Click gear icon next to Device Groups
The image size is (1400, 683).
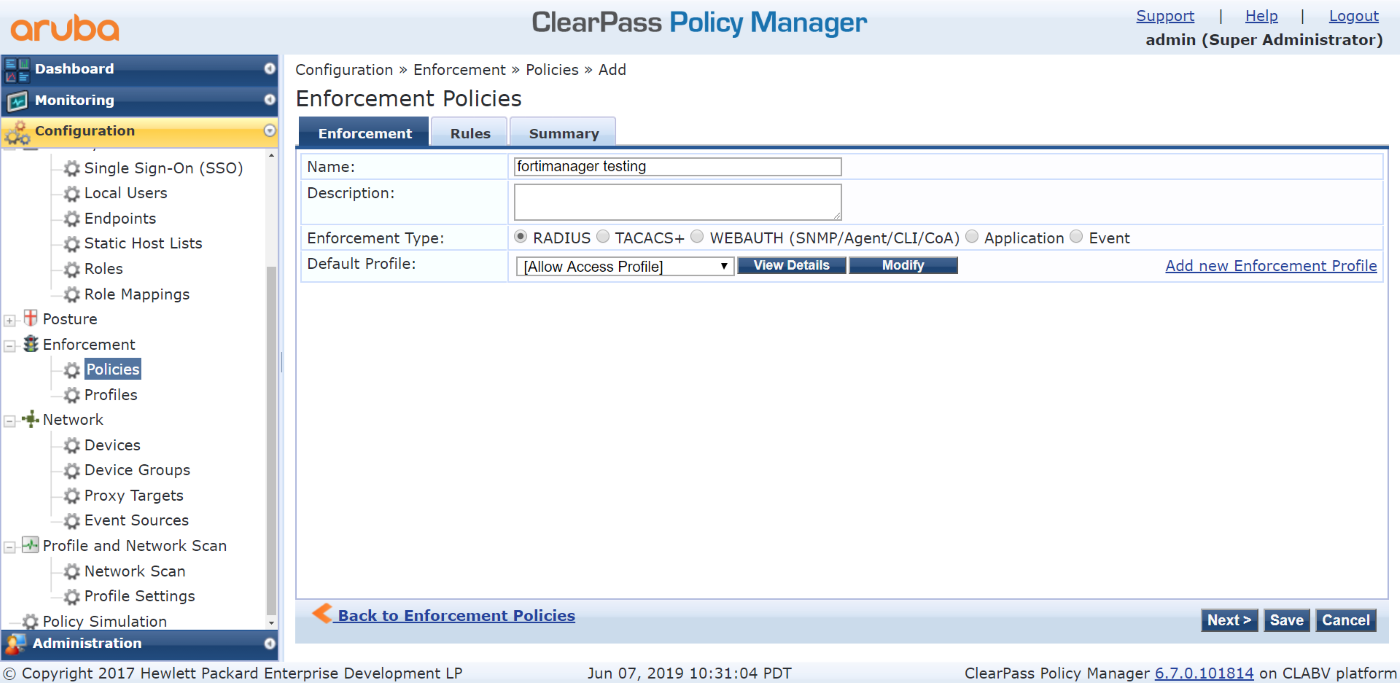click(72, 471)
